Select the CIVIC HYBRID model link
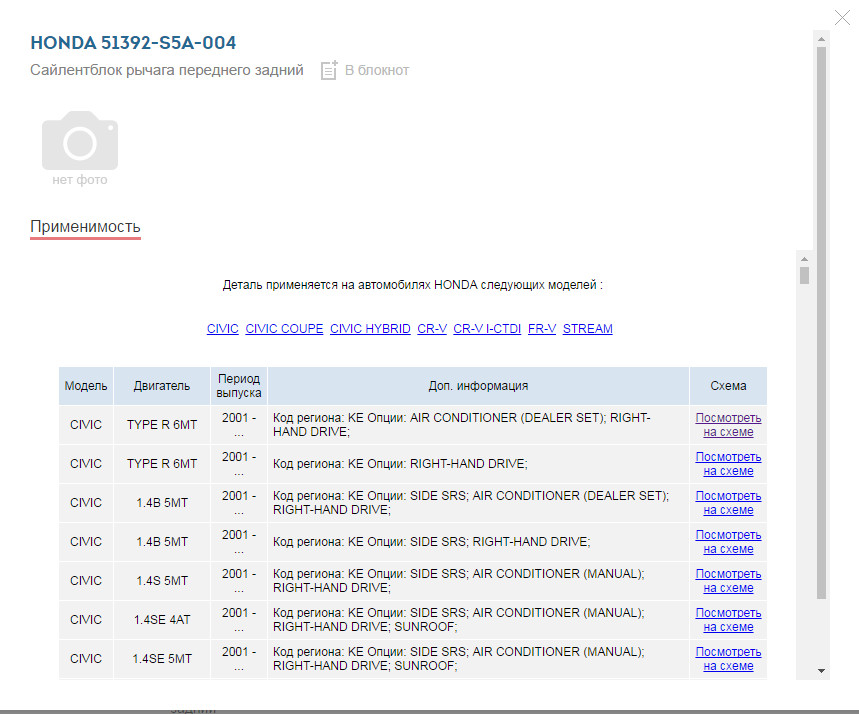The height and width of the screenshot is (714, 859). click(x=370, y=329)
